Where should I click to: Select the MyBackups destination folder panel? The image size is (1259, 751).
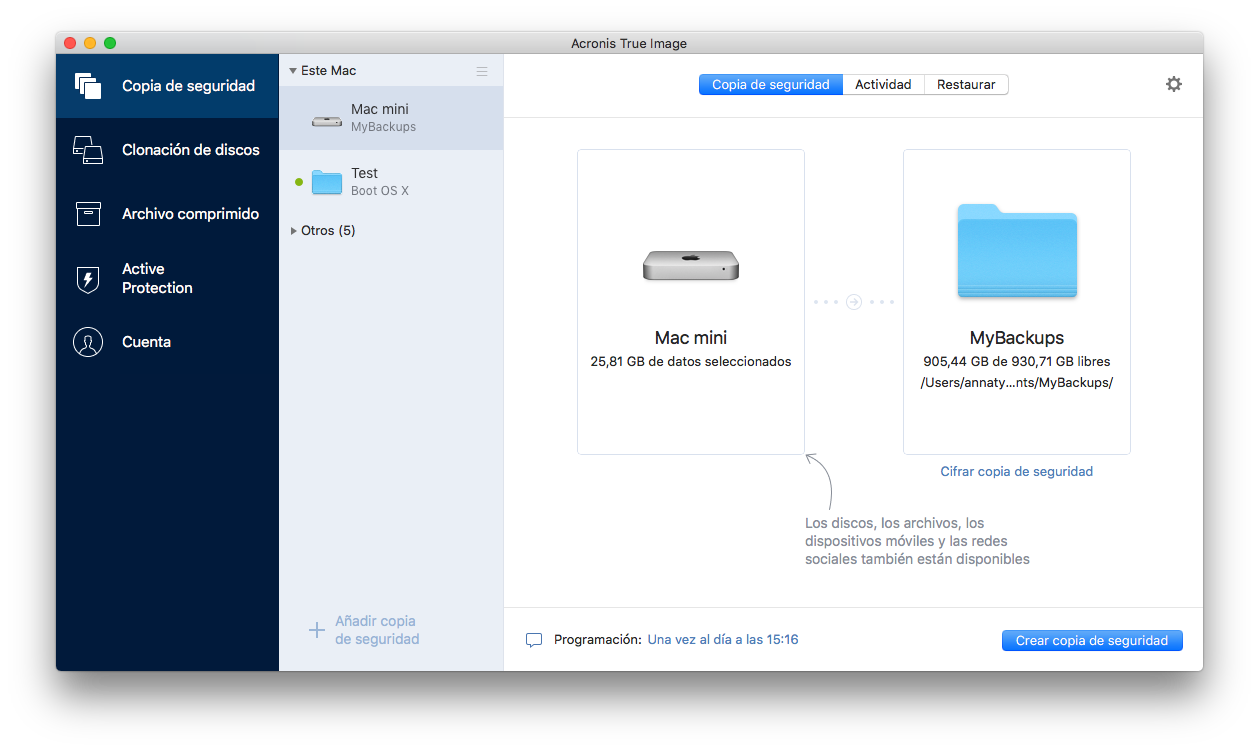pyautogui.click(x=1016, y=300)
